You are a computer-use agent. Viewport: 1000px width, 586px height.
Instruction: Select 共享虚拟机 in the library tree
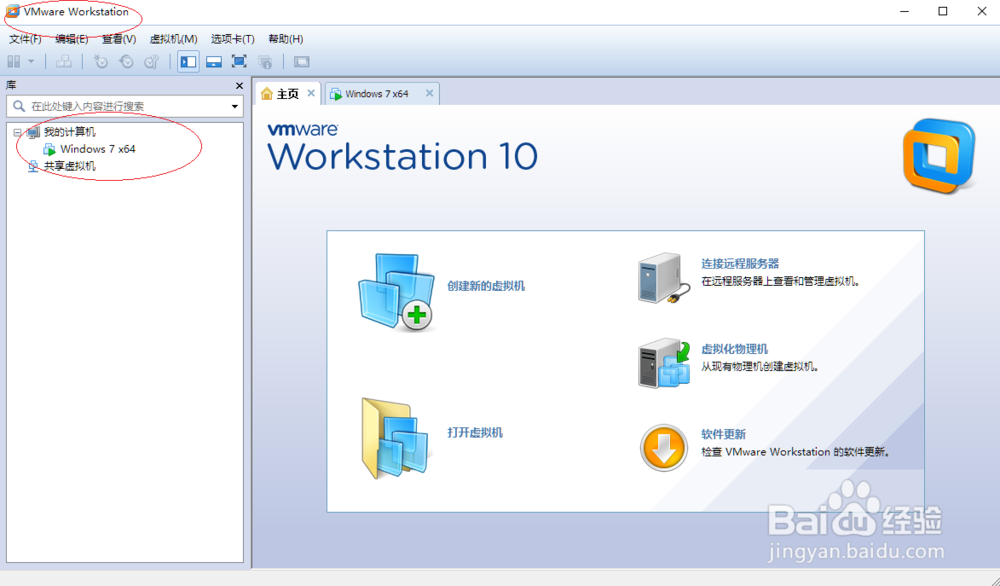click(70, 166)
